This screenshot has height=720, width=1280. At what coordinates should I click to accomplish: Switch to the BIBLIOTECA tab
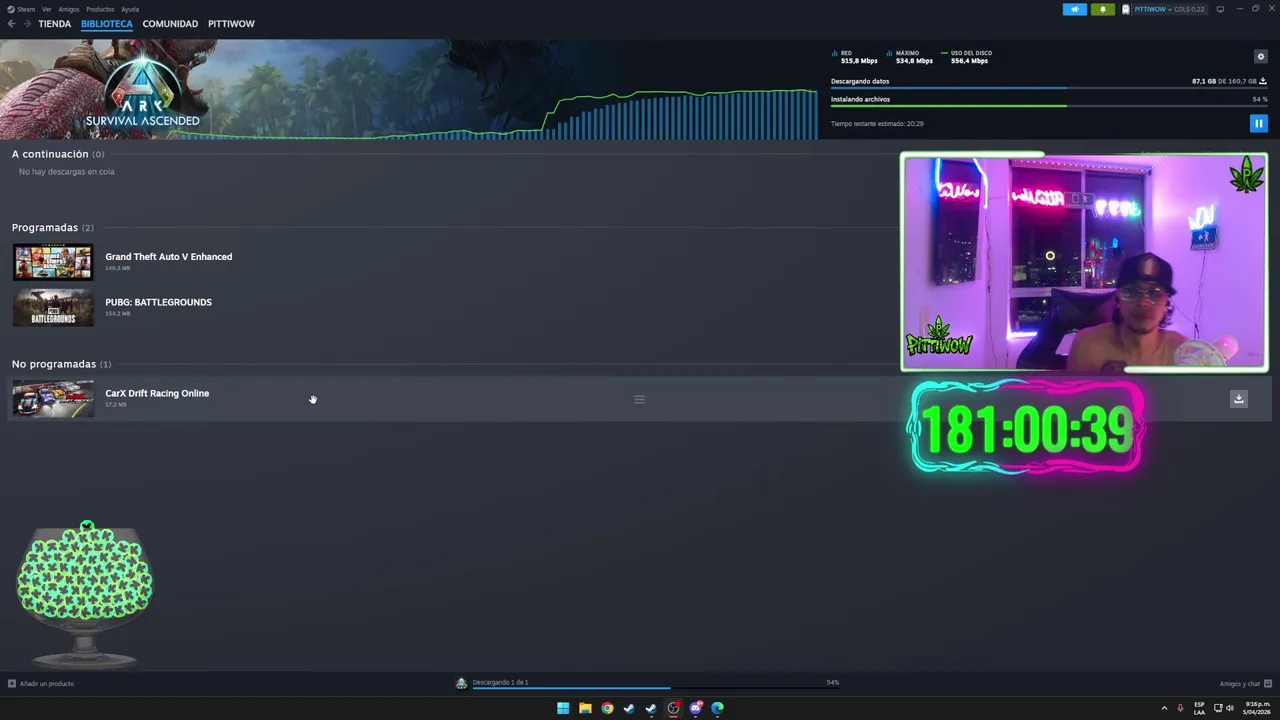tap(107, 23)
